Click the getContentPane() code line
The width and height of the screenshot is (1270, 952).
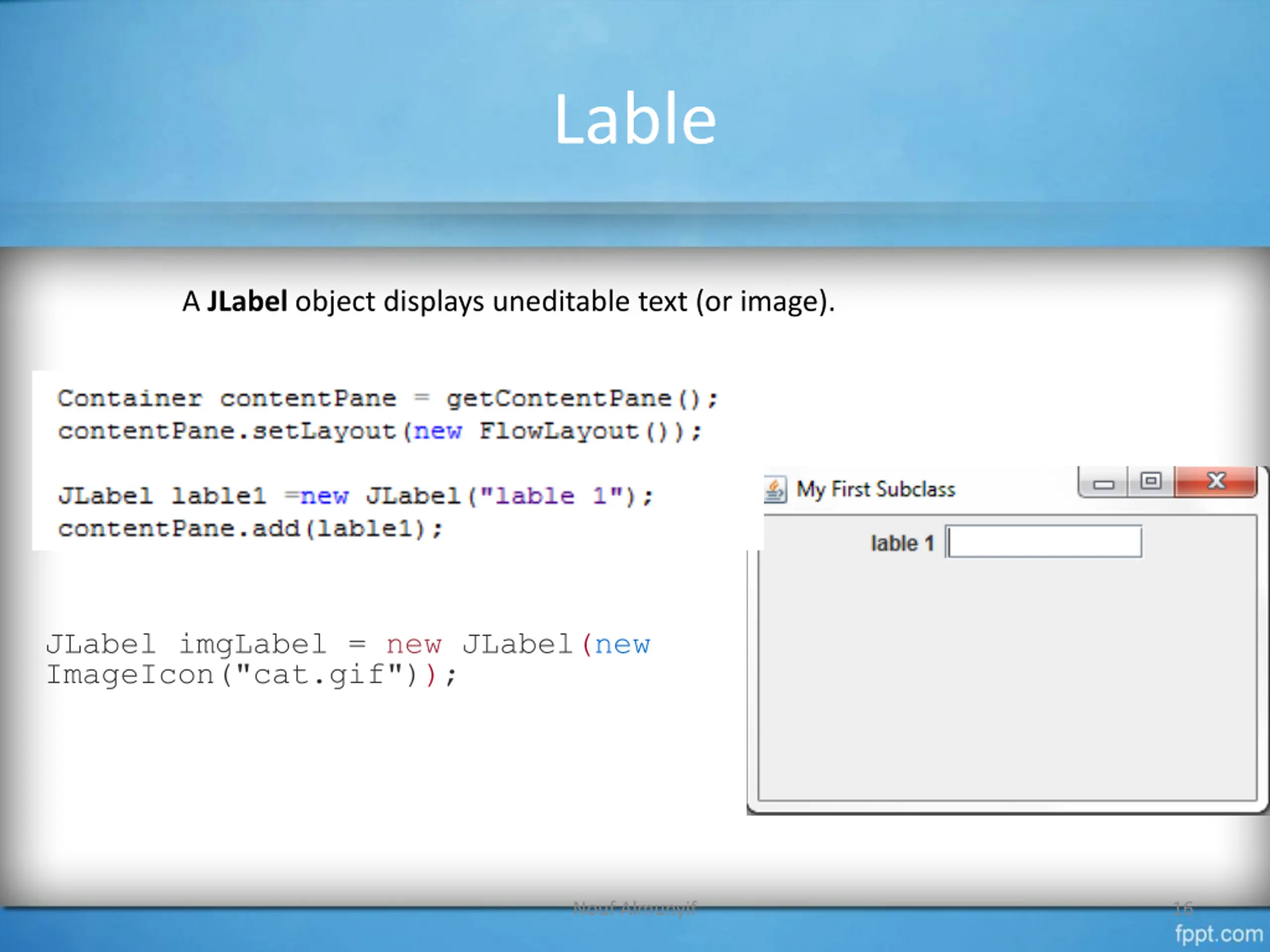click(x=387, y=398)
